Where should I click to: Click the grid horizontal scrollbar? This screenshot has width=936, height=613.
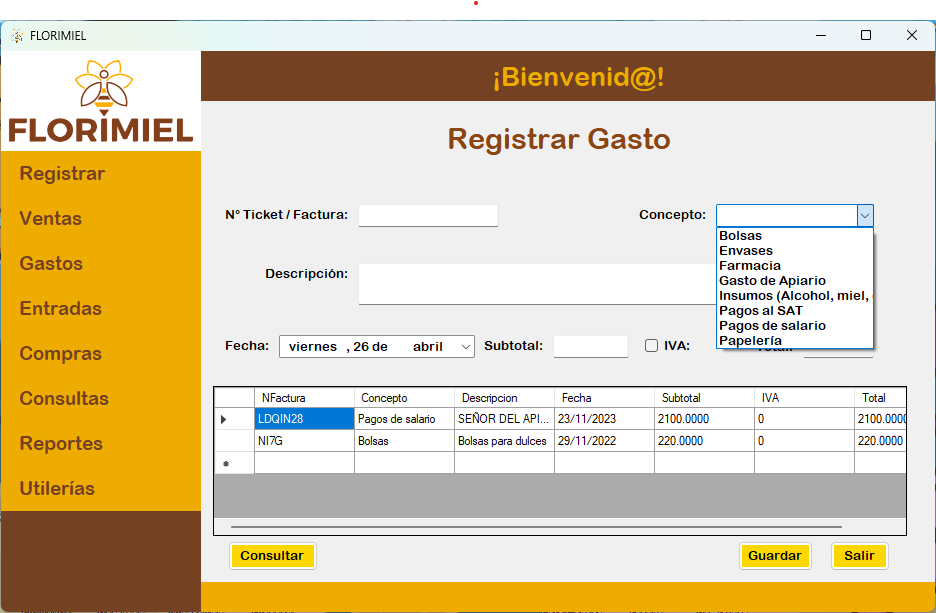[x=536, y=526]
